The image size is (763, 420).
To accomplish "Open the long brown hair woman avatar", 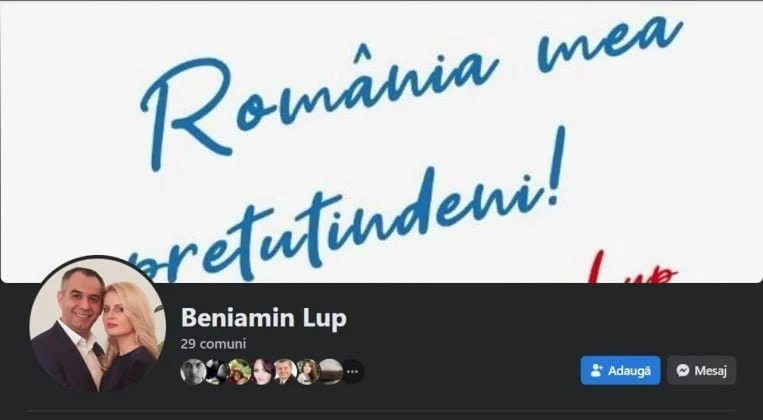I will coord(308,372).
